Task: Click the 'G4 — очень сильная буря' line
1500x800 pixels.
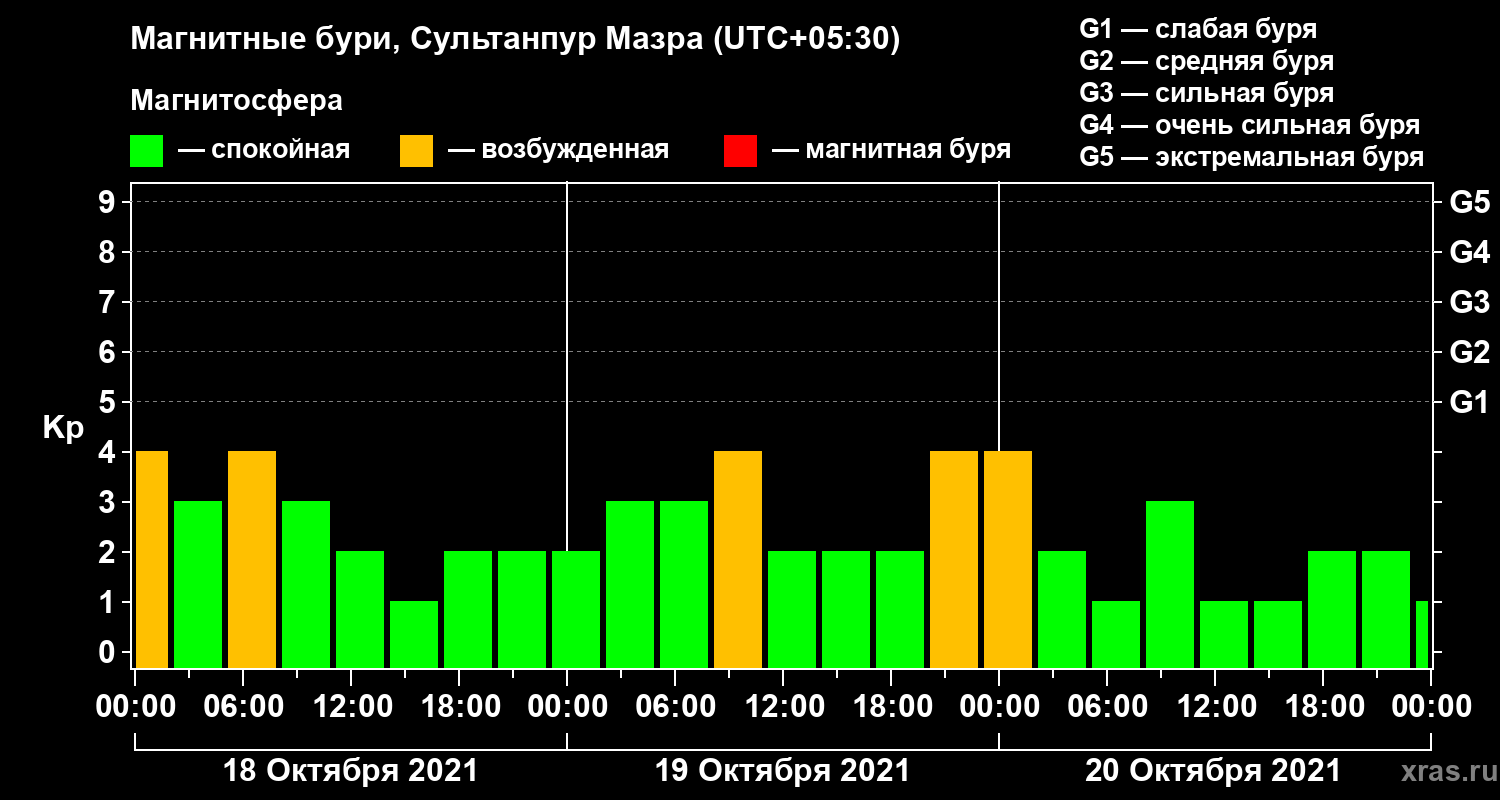Action: click(x=1250, y=125)
